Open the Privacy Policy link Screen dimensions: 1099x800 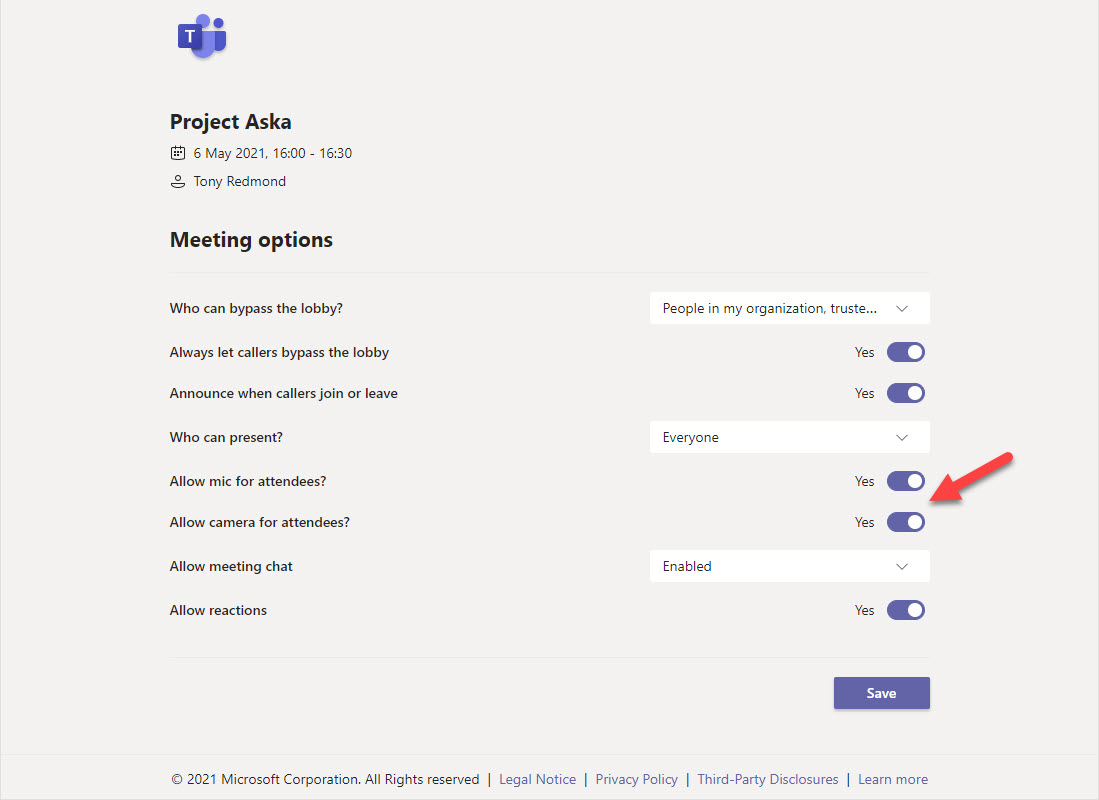636,779
